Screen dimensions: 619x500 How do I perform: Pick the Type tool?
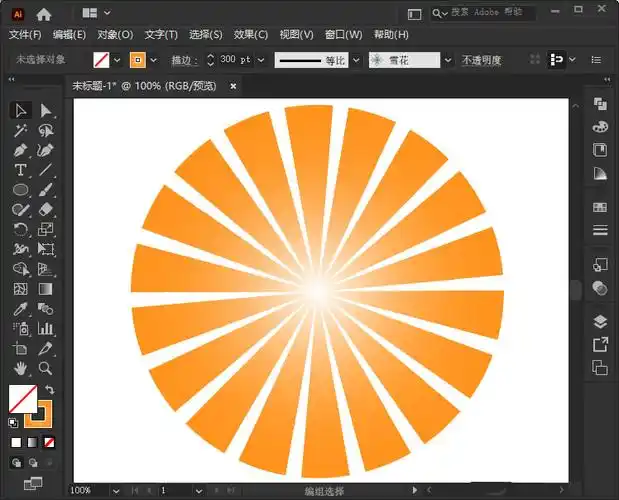[21, 170]
